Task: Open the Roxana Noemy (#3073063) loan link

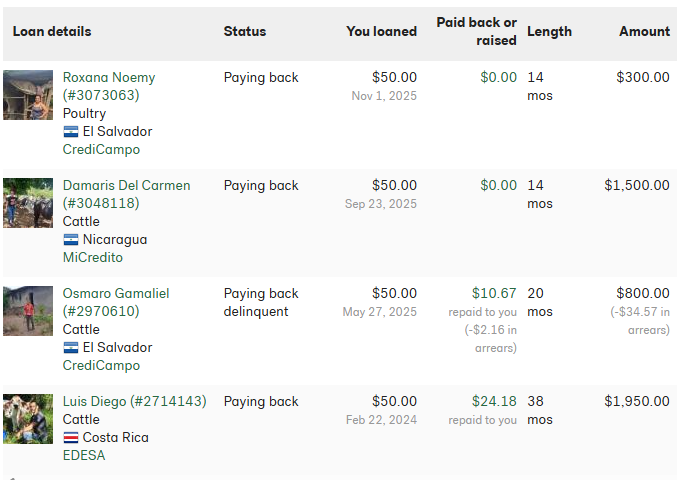Action: 109,86
